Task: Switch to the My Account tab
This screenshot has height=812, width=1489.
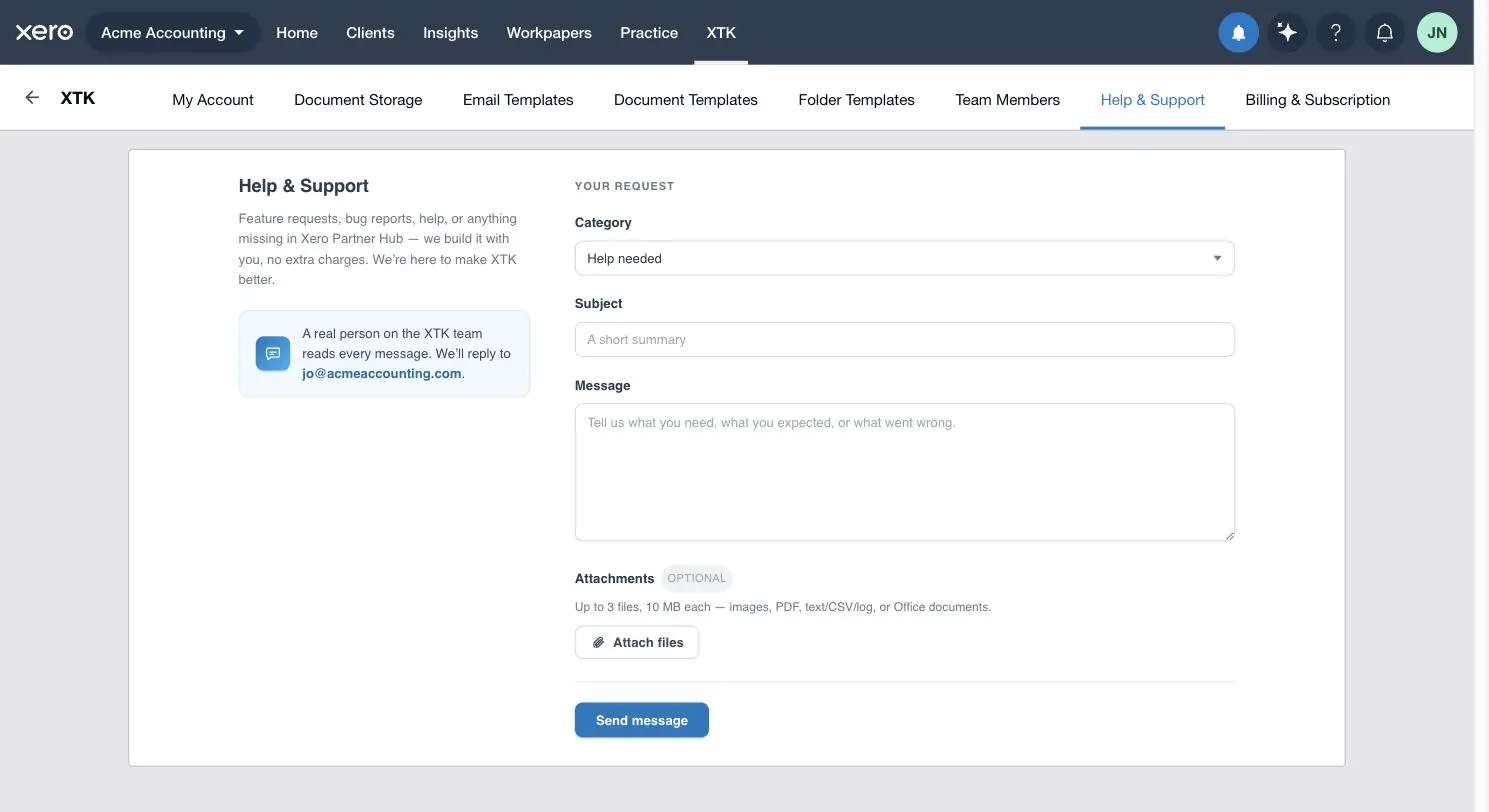Action: [x=213, y=99]
